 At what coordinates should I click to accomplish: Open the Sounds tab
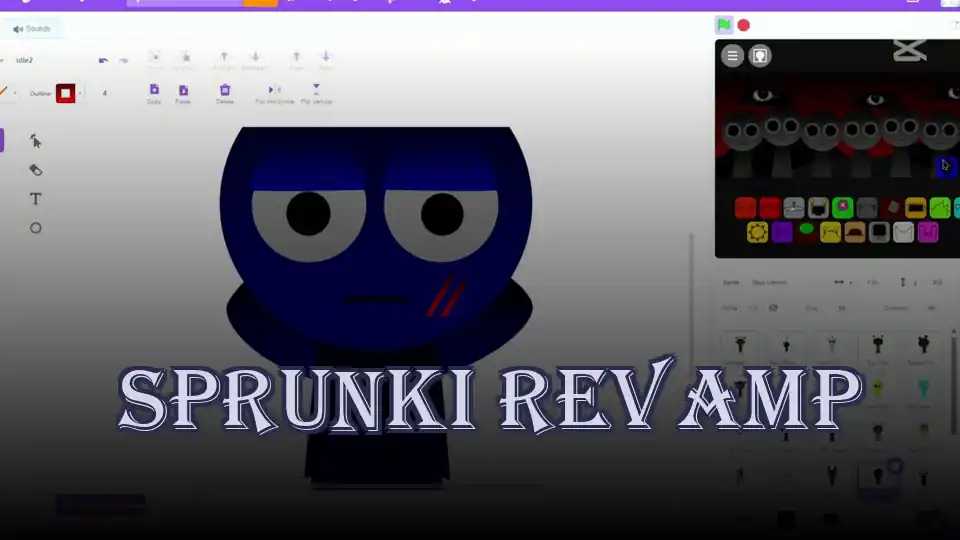pos(32,29)
